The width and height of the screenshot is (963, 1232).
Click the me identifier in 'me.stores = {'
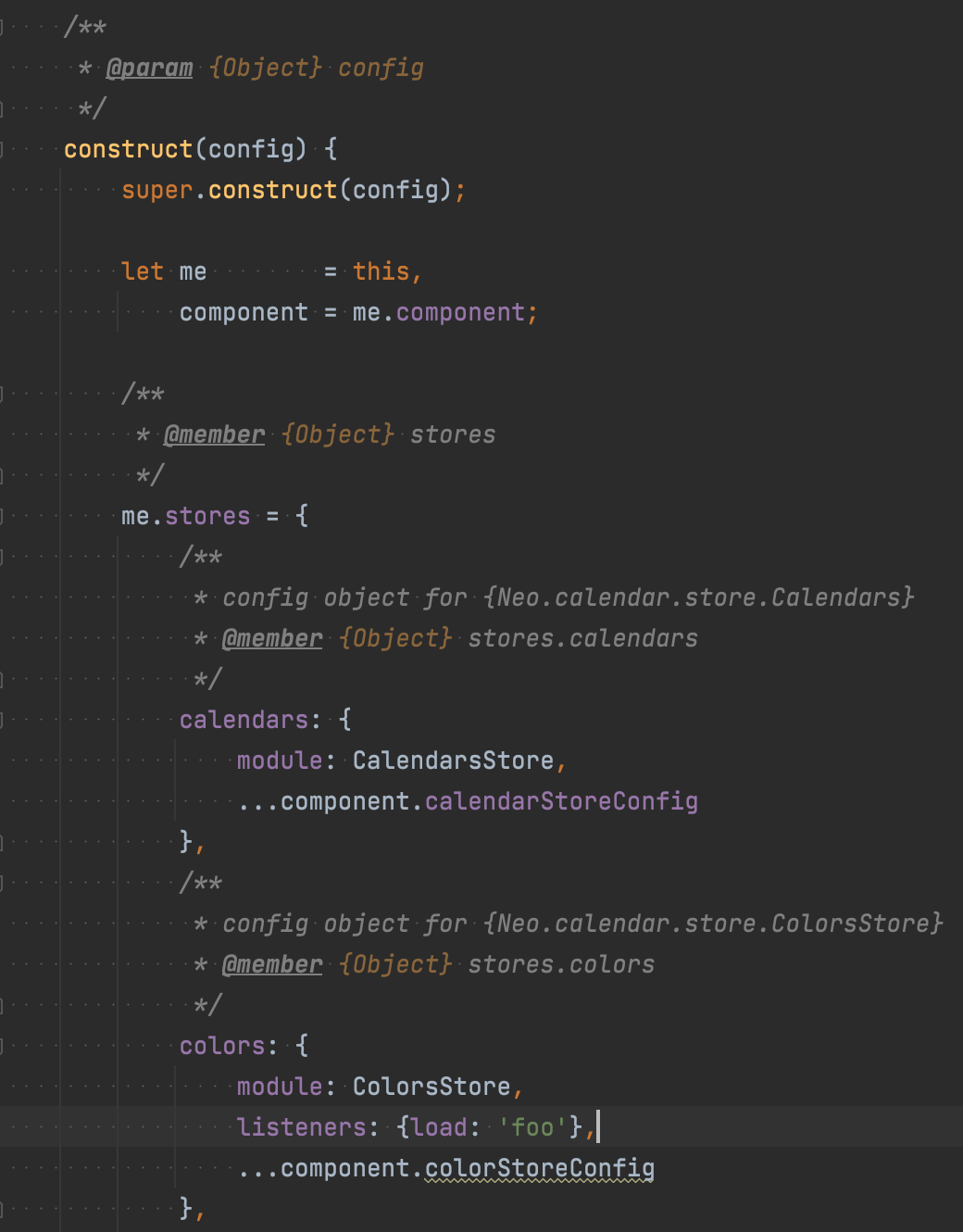pyautogui.click(x=135, y=516)
